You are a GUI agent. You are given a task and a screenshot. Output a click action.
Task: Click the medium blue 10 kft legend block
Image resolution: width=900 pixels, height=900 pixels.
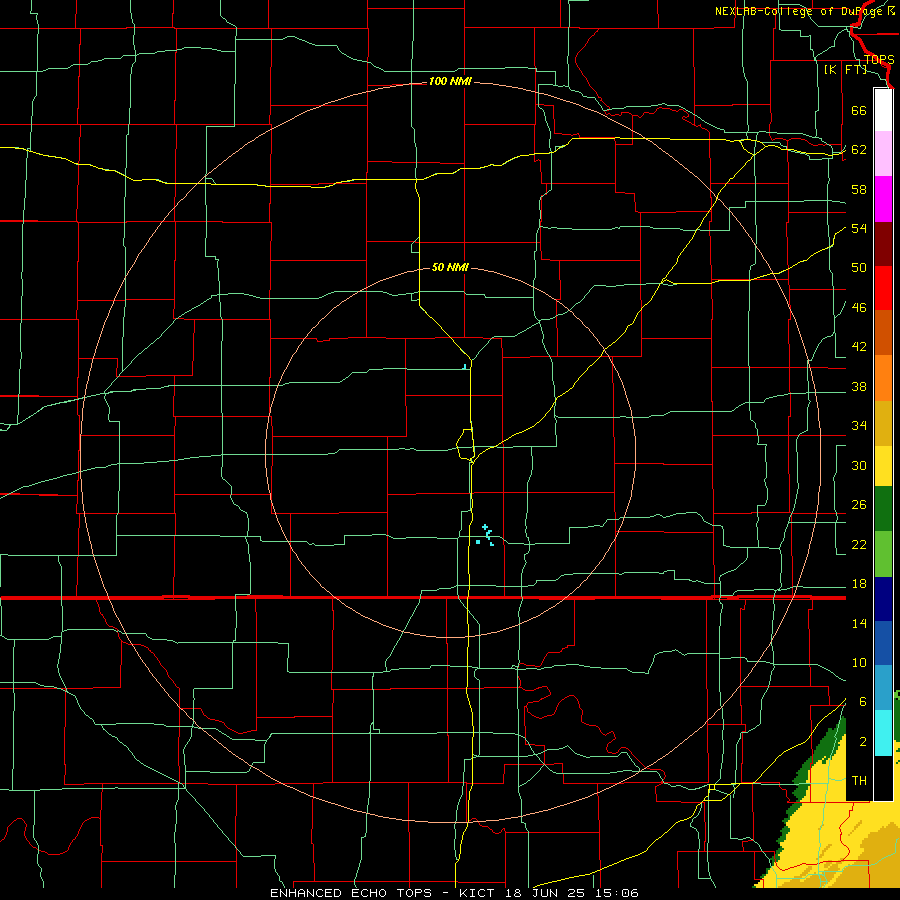883,643
